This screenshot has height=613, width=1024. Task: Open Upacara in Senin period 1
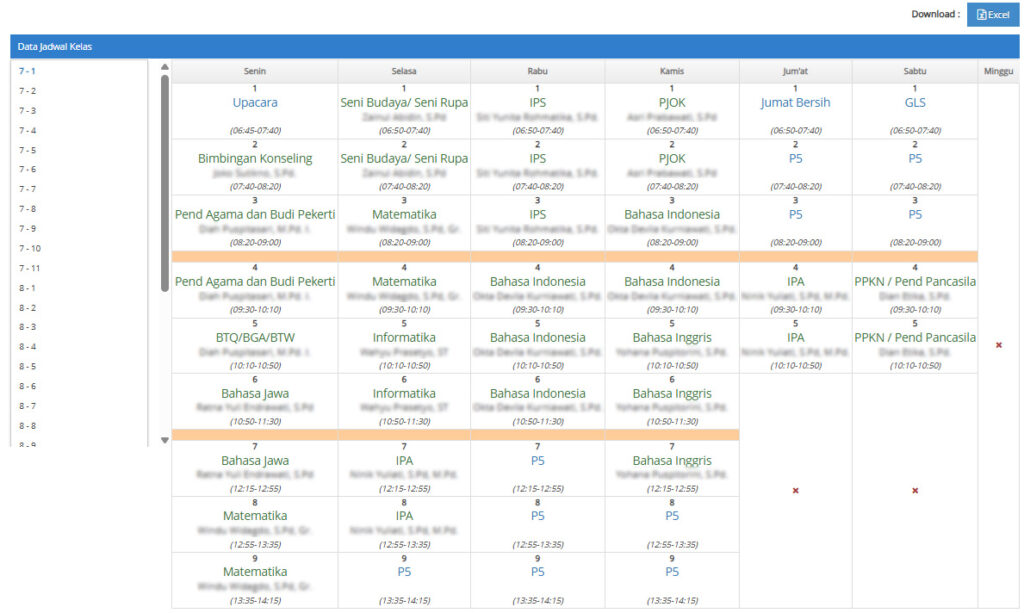[x=255, y=102]
